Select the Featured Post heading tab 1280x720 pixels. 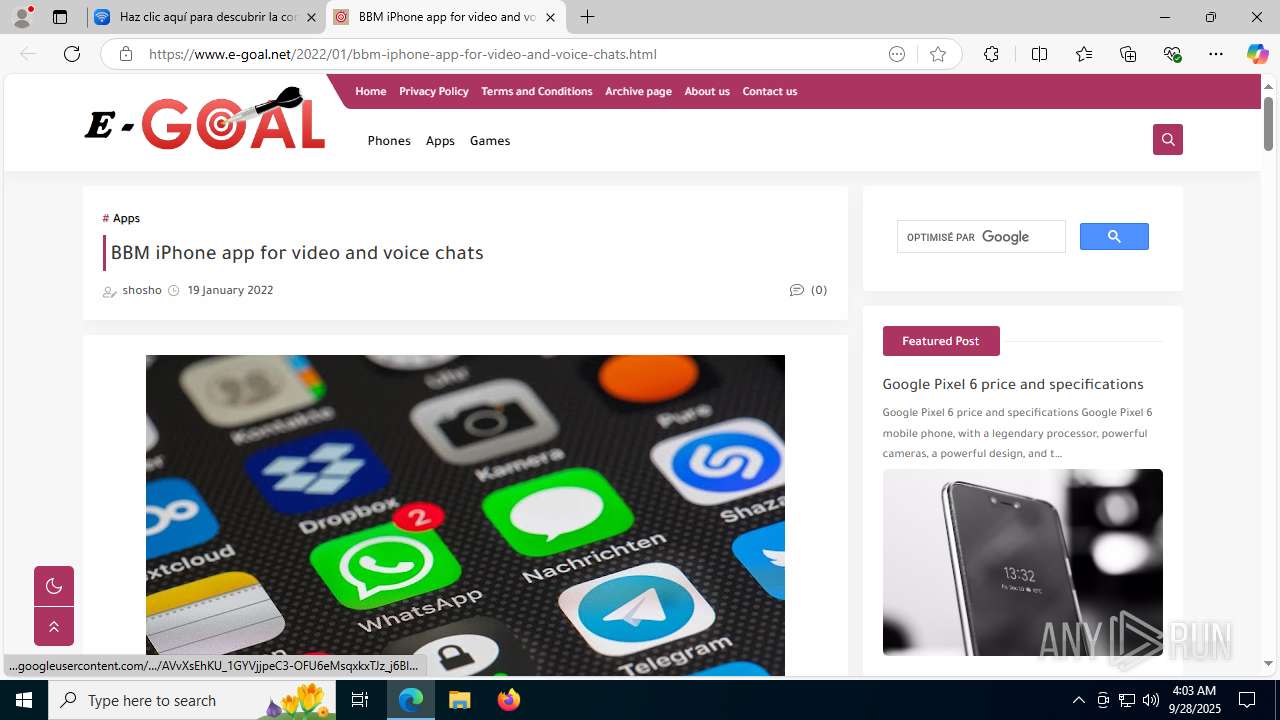coord(940,341)
